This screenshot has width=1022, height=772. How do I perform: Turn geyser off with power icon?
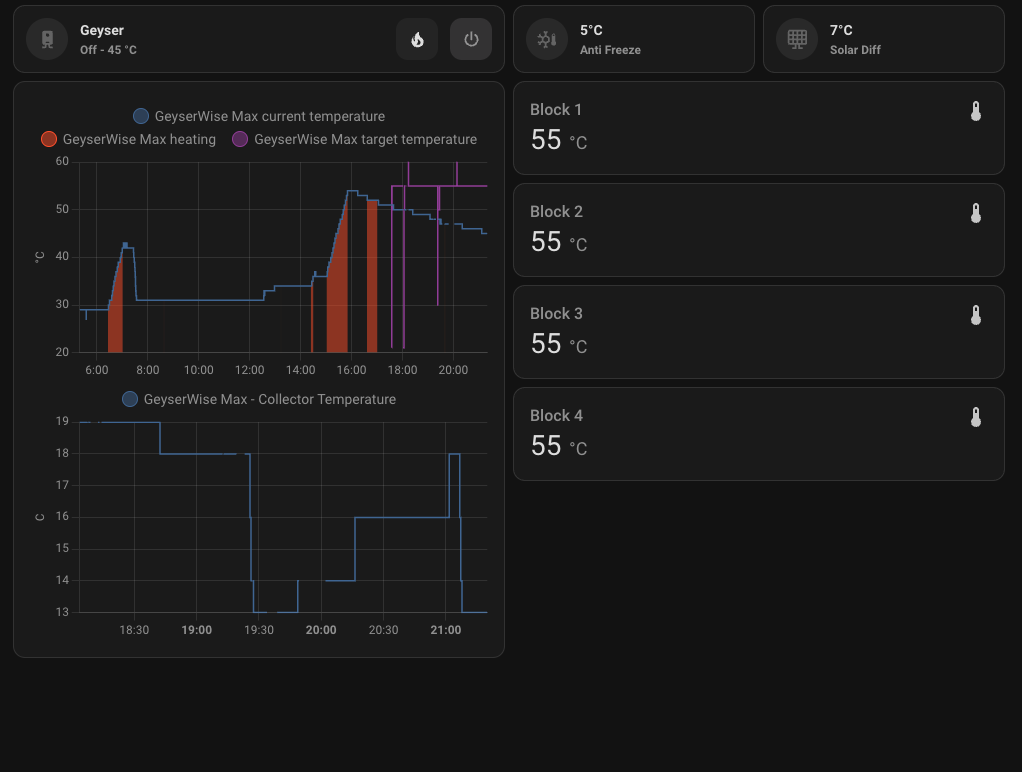471,39
